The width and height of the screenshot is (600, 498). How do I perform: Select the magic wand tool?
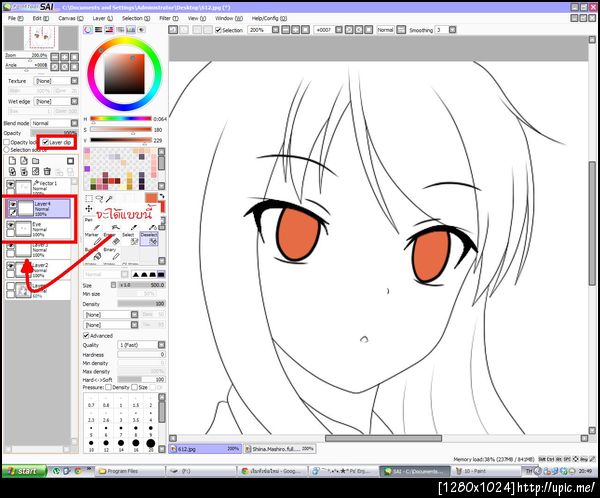tap(109, 199)
